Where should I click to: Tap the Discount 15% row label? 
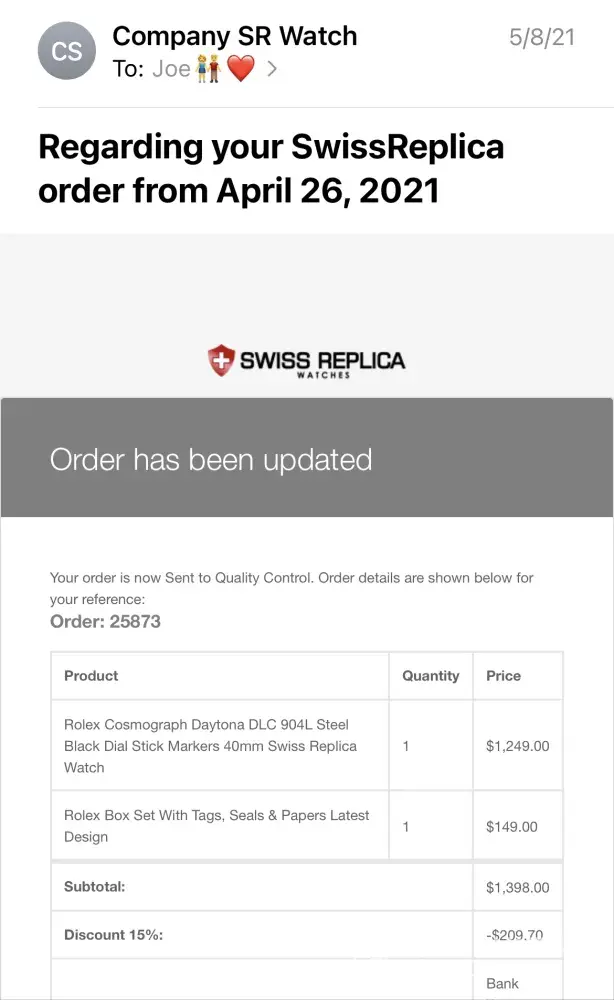point(113,935)
